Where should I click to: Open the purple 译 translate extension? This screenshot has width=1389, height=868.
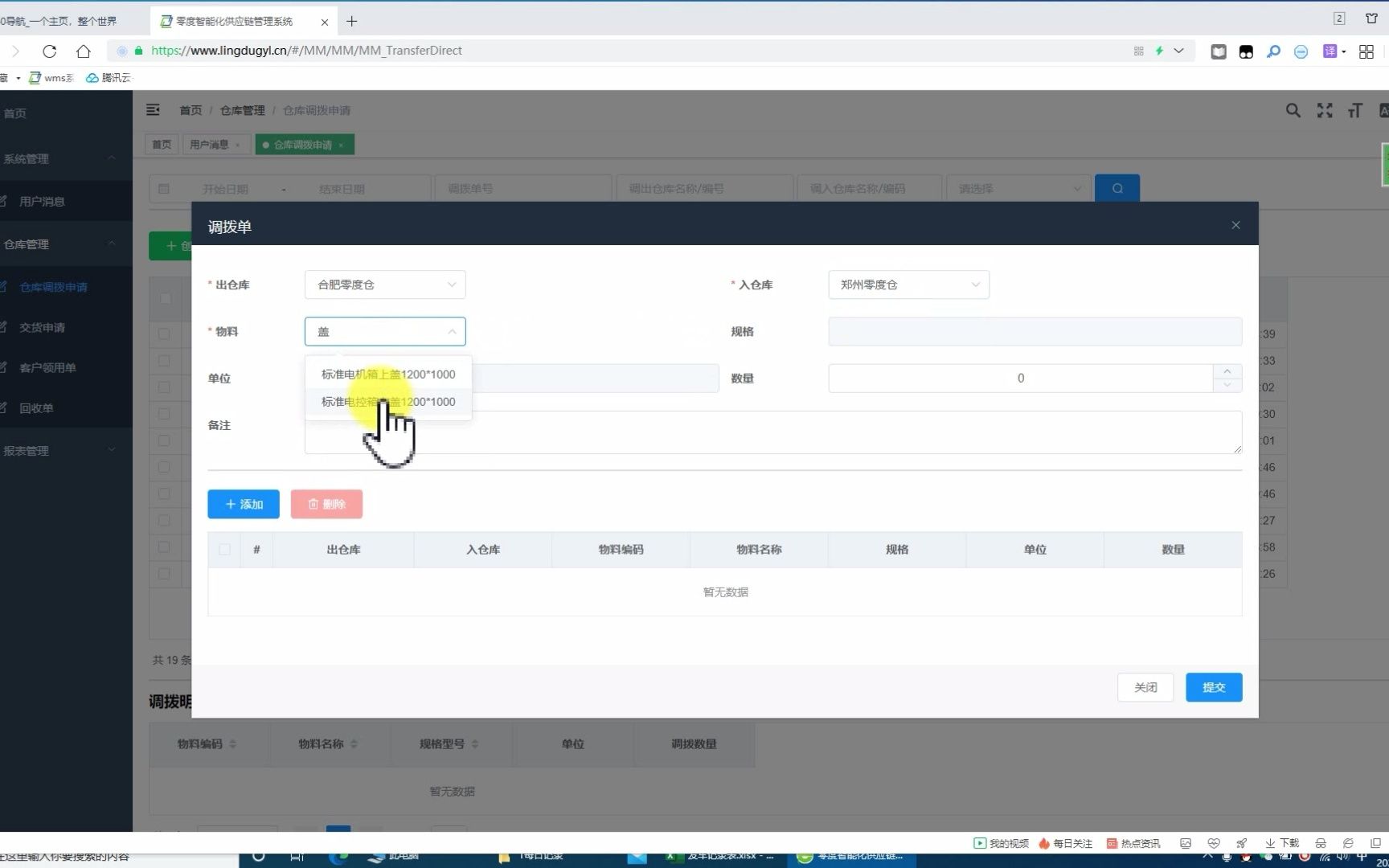tap(1330, 51)
